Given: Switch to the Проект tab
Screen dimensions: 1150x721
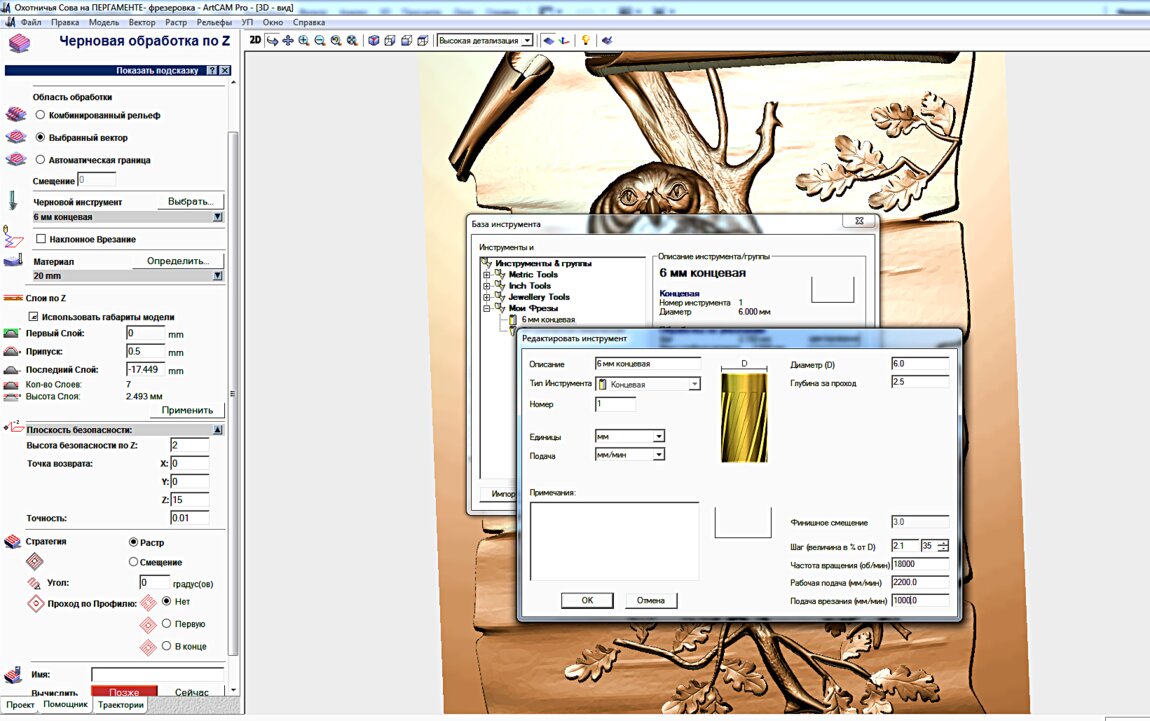Looking at the screenshot, I should [20, 705].
